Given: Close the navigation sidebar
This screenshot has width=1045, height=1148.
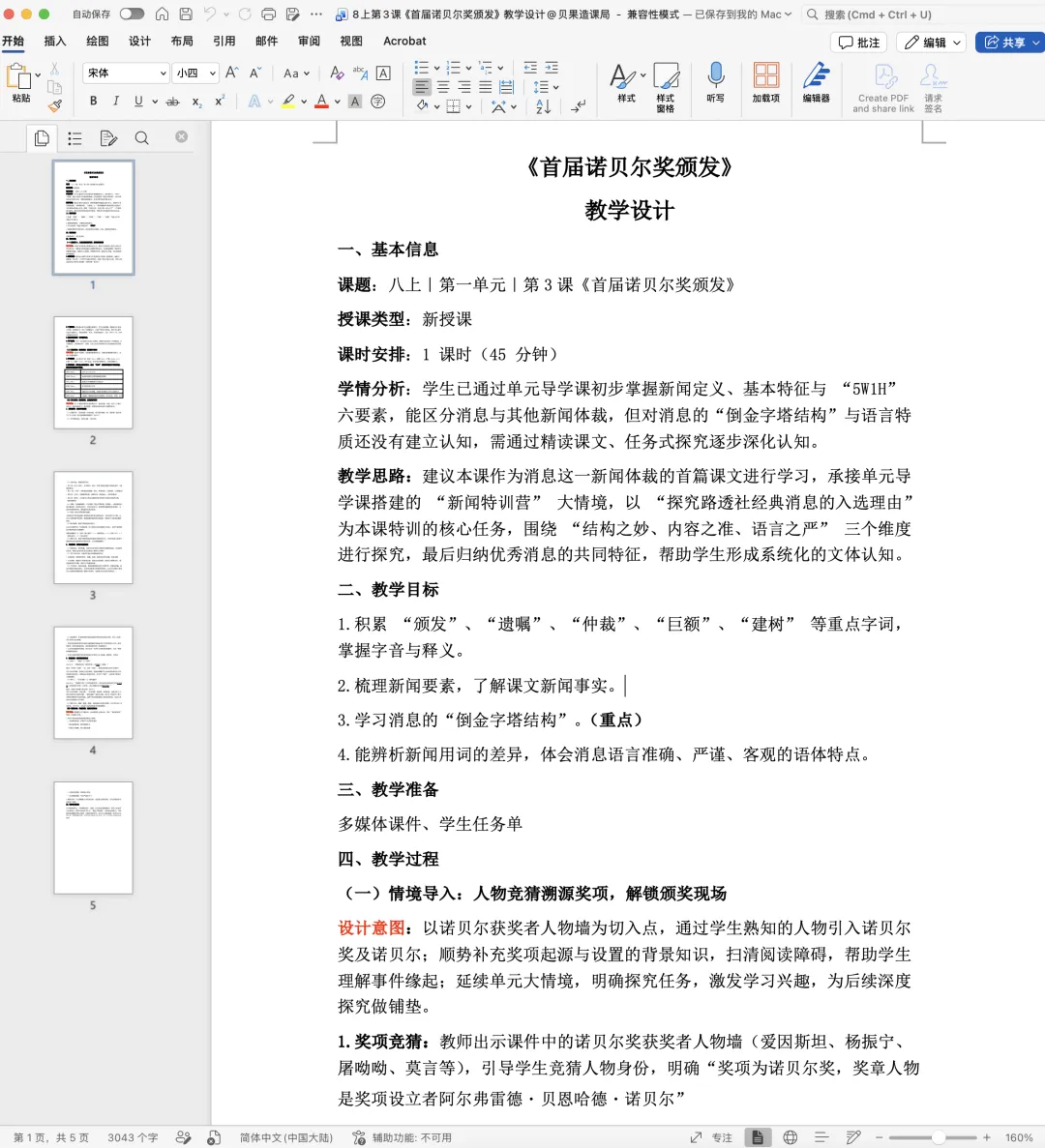Looking at the screenshot, I should point(182,136).
